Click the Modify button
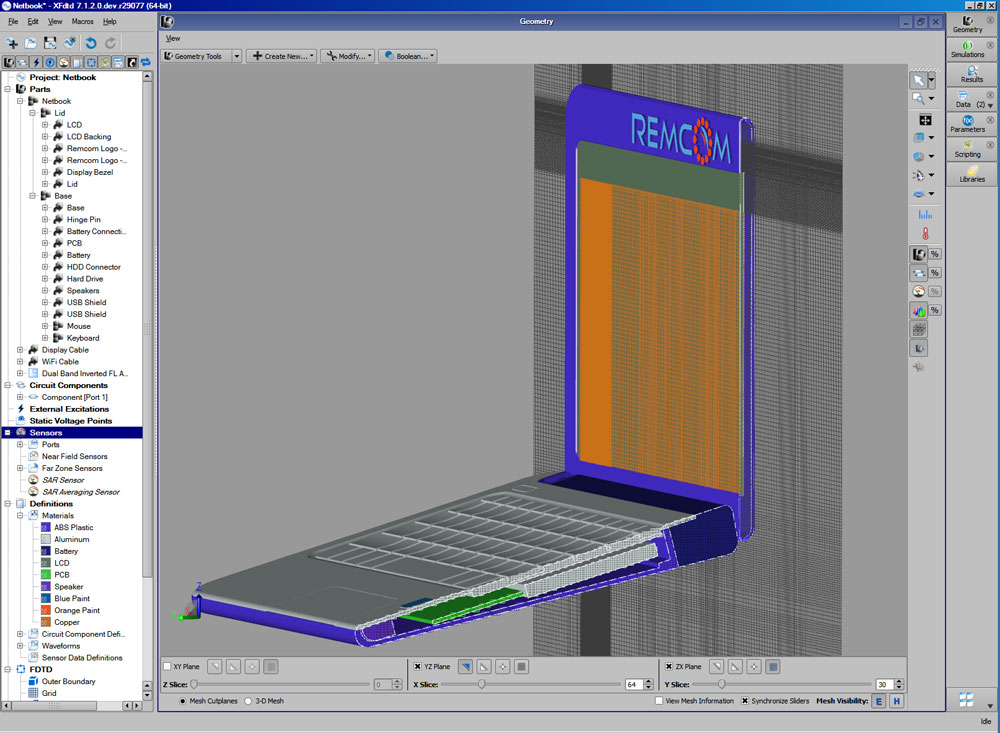The width and height of the screenshot is (1000, 733). pyautogui.click(x=348, y=56)
